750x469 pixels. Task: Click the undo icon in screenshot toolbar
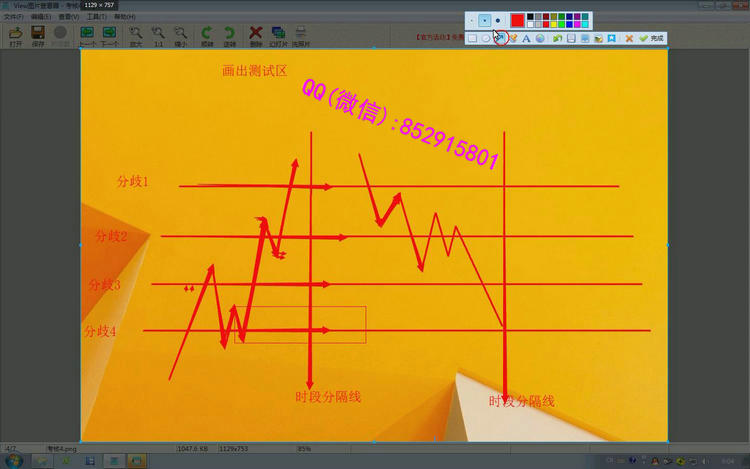[557, 38]
